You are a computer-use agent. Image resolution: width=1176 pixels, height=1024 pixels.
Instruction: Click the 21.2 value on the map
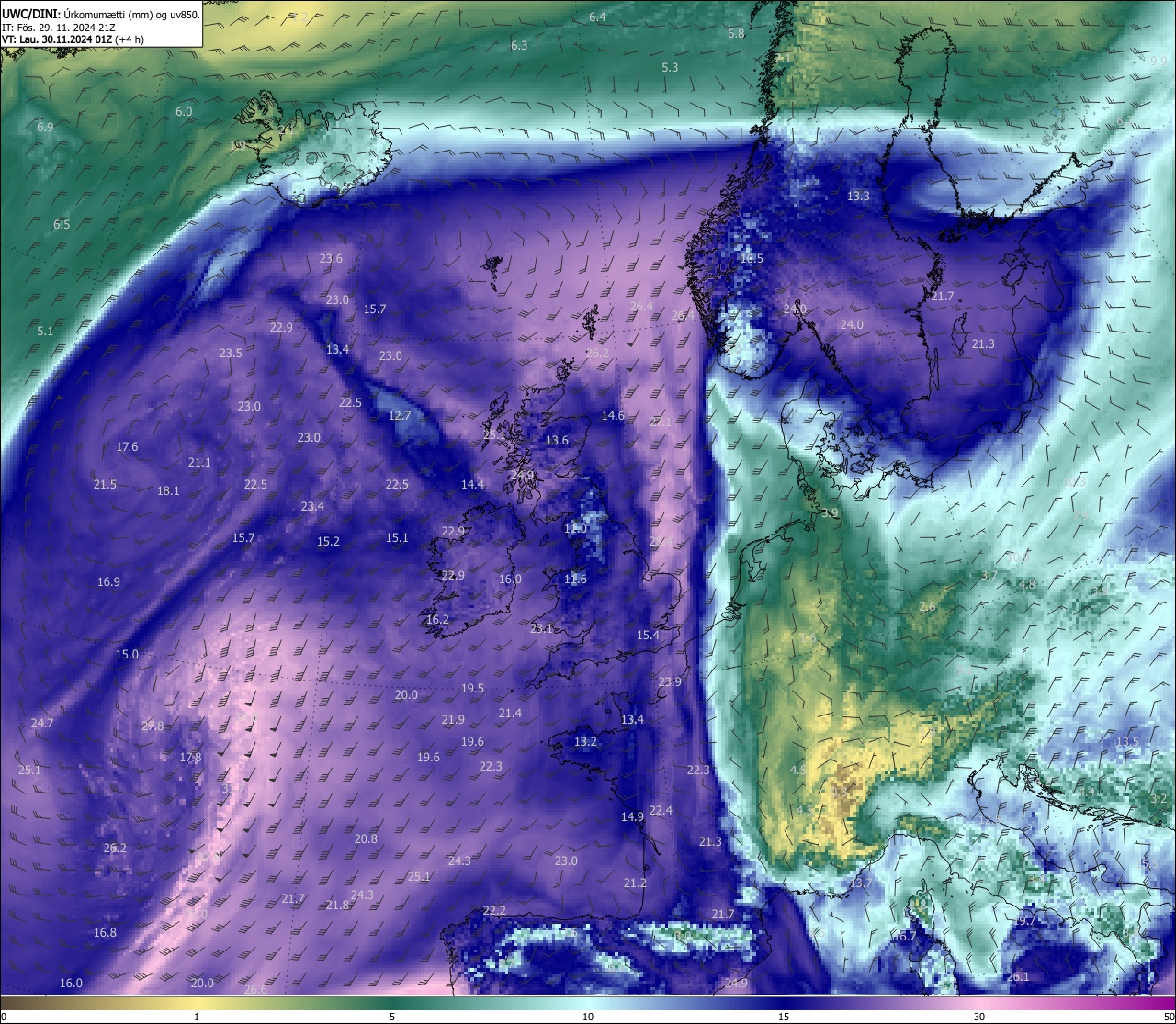coord(635,883)
